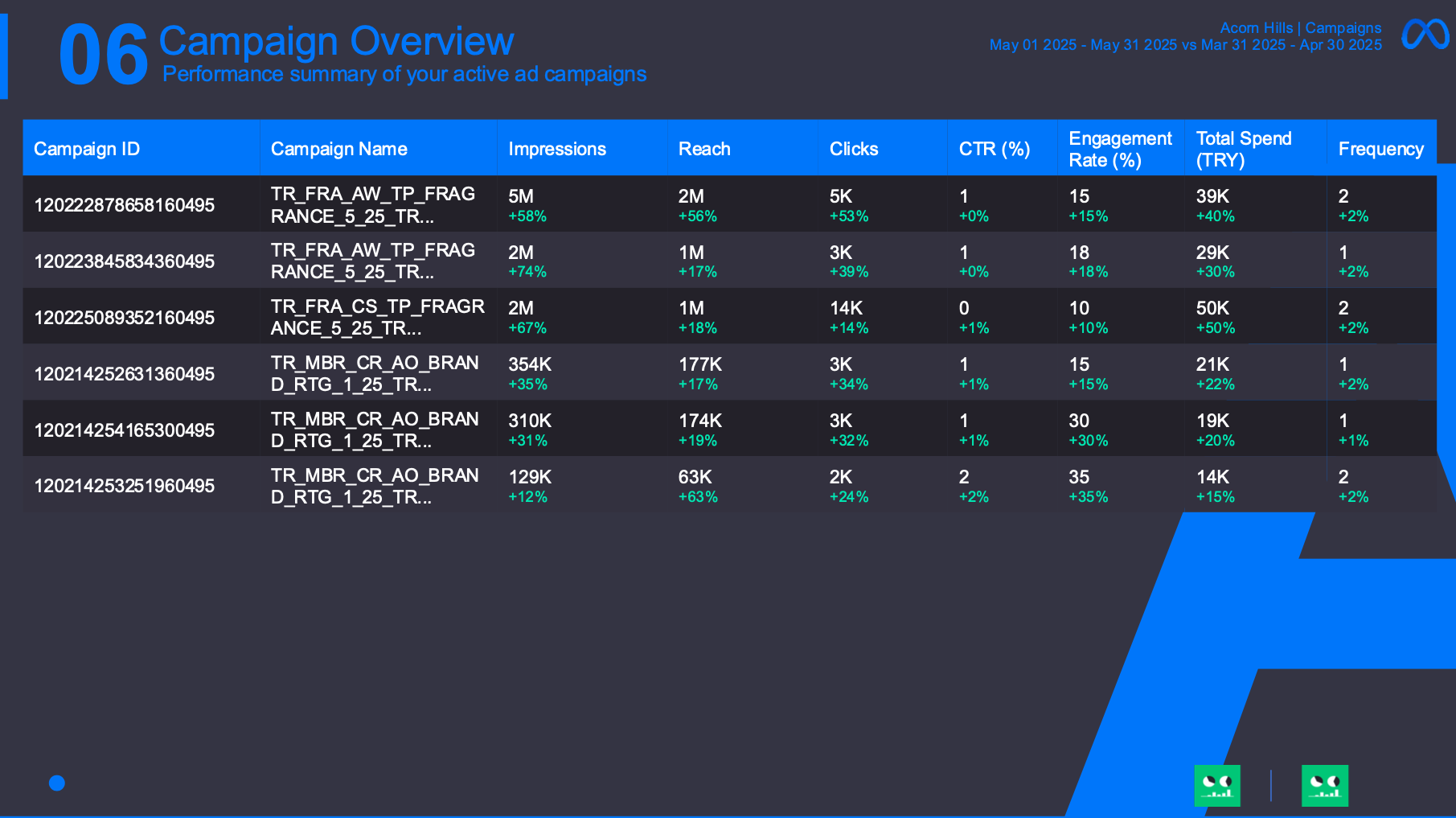
Task: Click the +56% reach change
Action: 698,216
